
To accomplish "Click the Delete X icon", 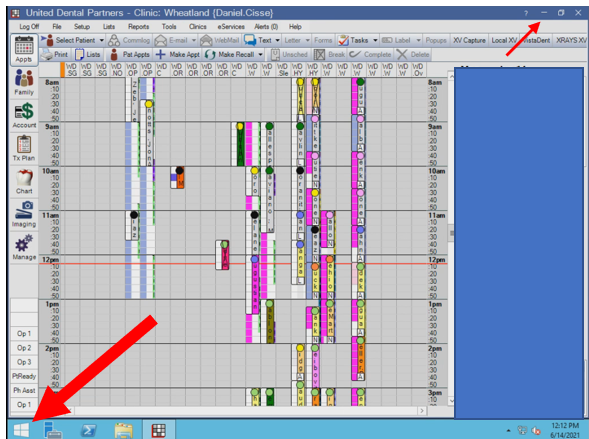I will click(x=402, y=54).
